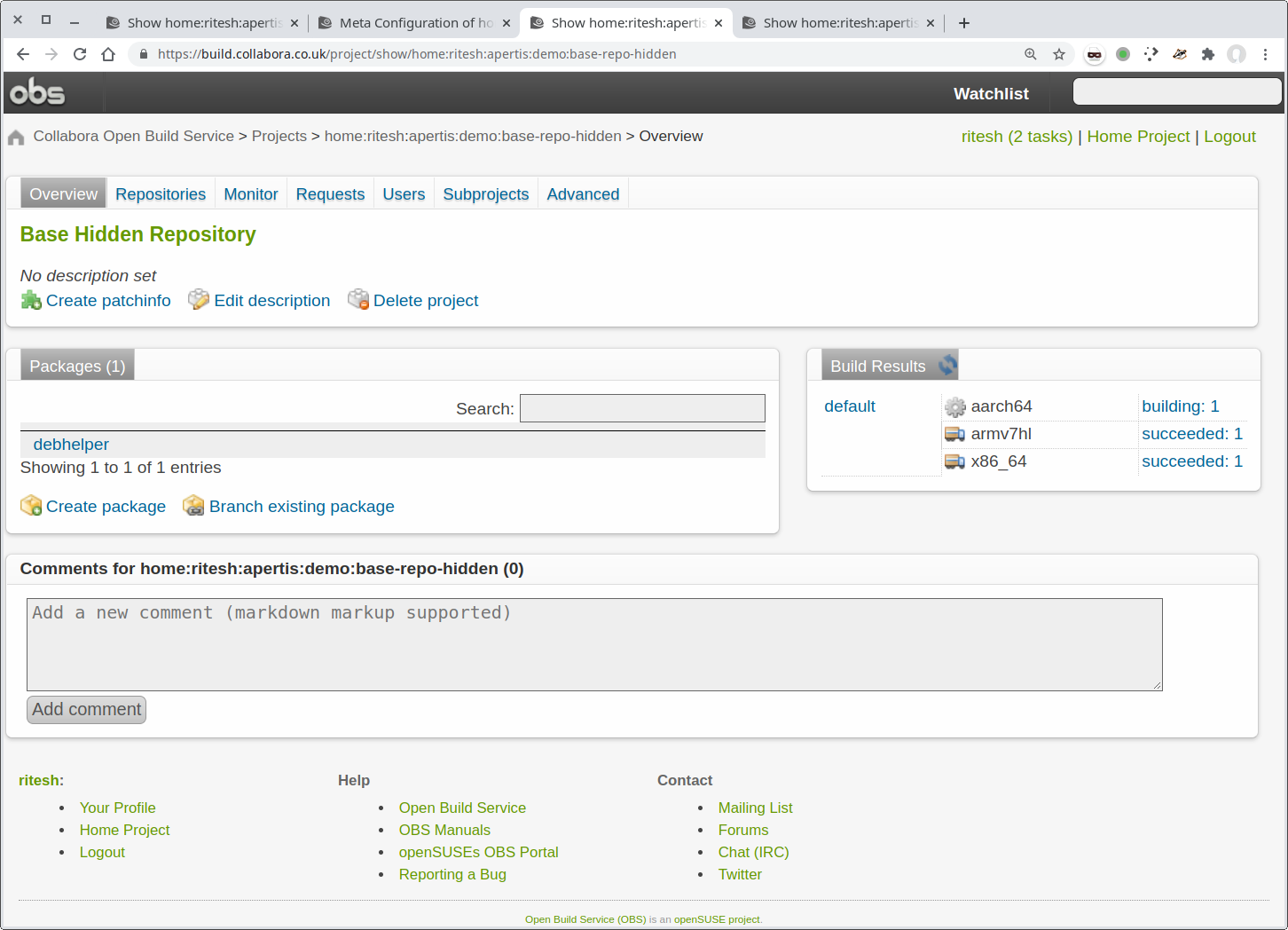Bookmark this page with the star icon

tap(1059, 54)
